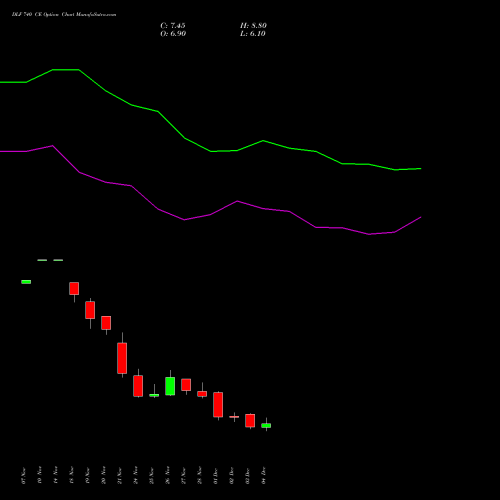Screen dimensions: 500x500
Task: Select the red candle above 27 Nov
Action: pos(186,385)
